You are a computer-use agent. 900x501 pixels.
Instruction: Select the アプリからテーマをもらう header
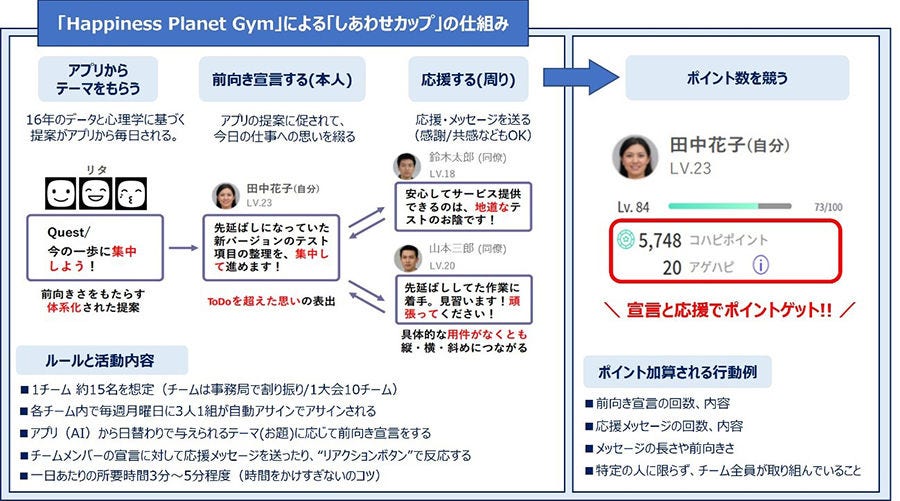(98, 79)
